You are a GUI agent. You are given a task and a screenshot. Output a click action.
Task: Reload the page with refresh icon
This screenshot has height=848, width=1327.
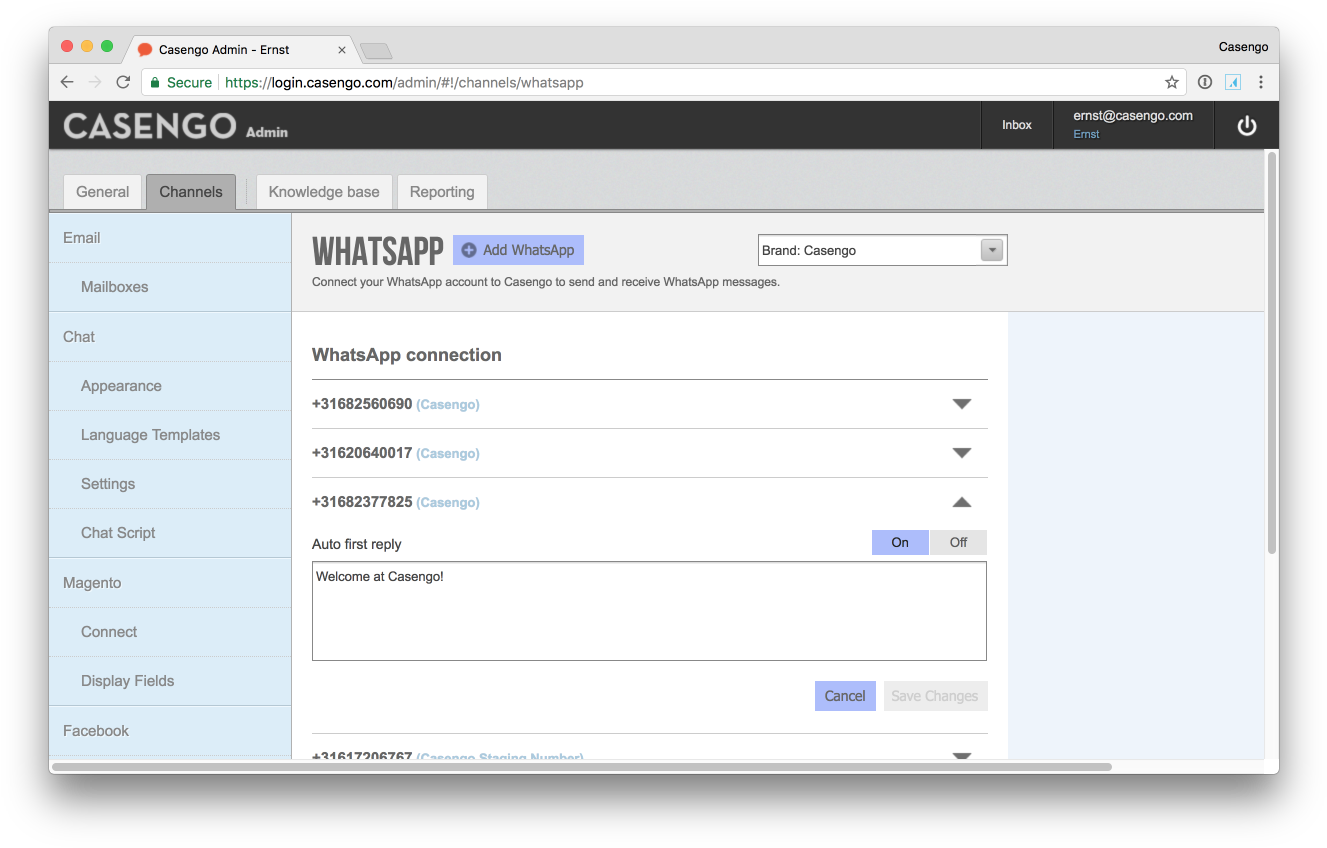click(123, 82)
